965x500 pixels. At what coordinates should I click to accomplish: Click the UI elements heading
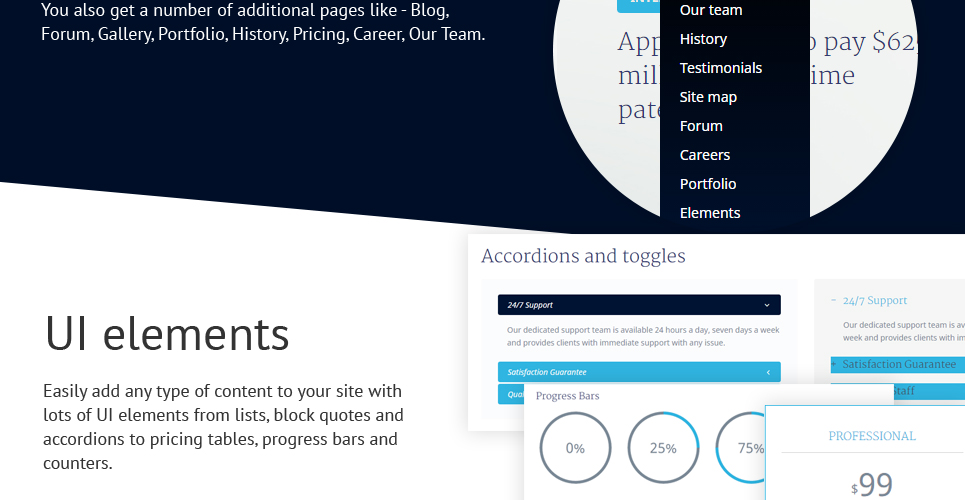pyautogui.click(x=167, y=334)
